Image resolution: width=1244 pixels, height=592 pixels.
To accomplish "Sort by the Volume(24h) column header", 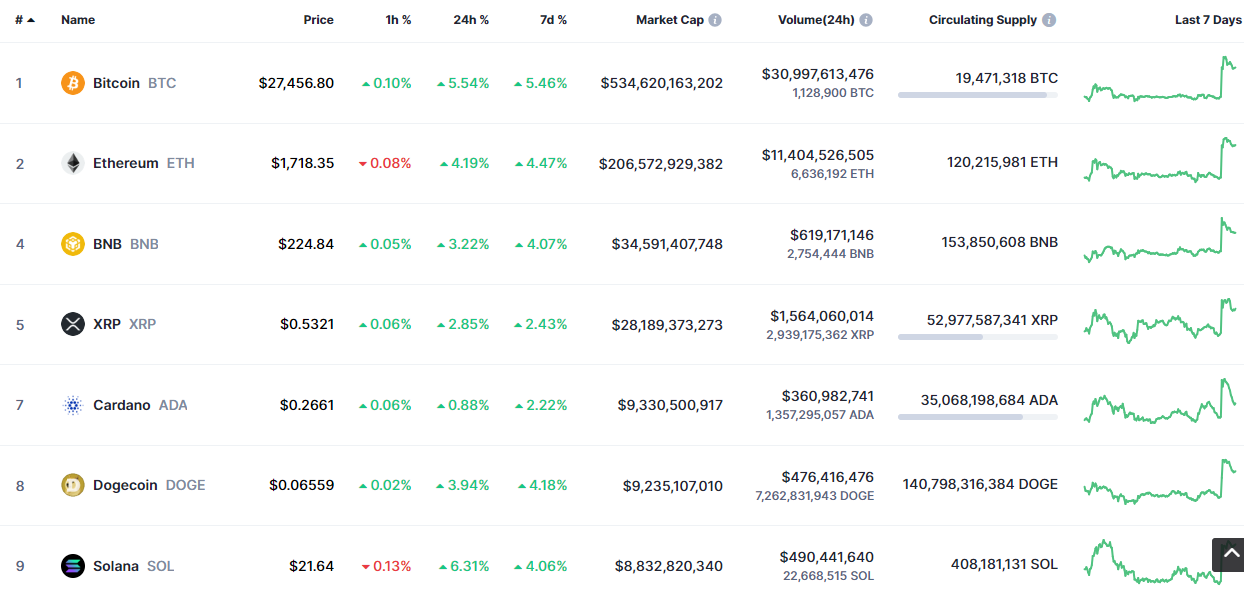I will coord(816,20).
